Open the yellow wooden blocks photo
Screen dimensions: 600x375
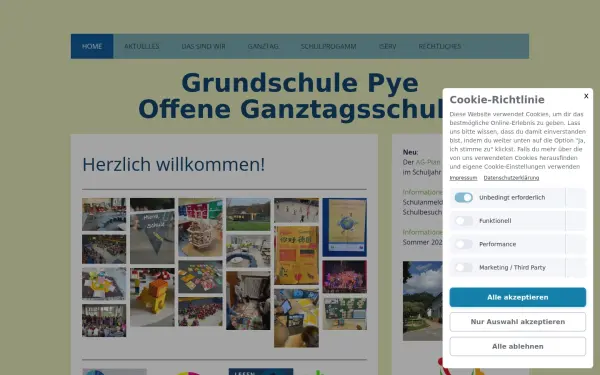(x=152, y=297)
